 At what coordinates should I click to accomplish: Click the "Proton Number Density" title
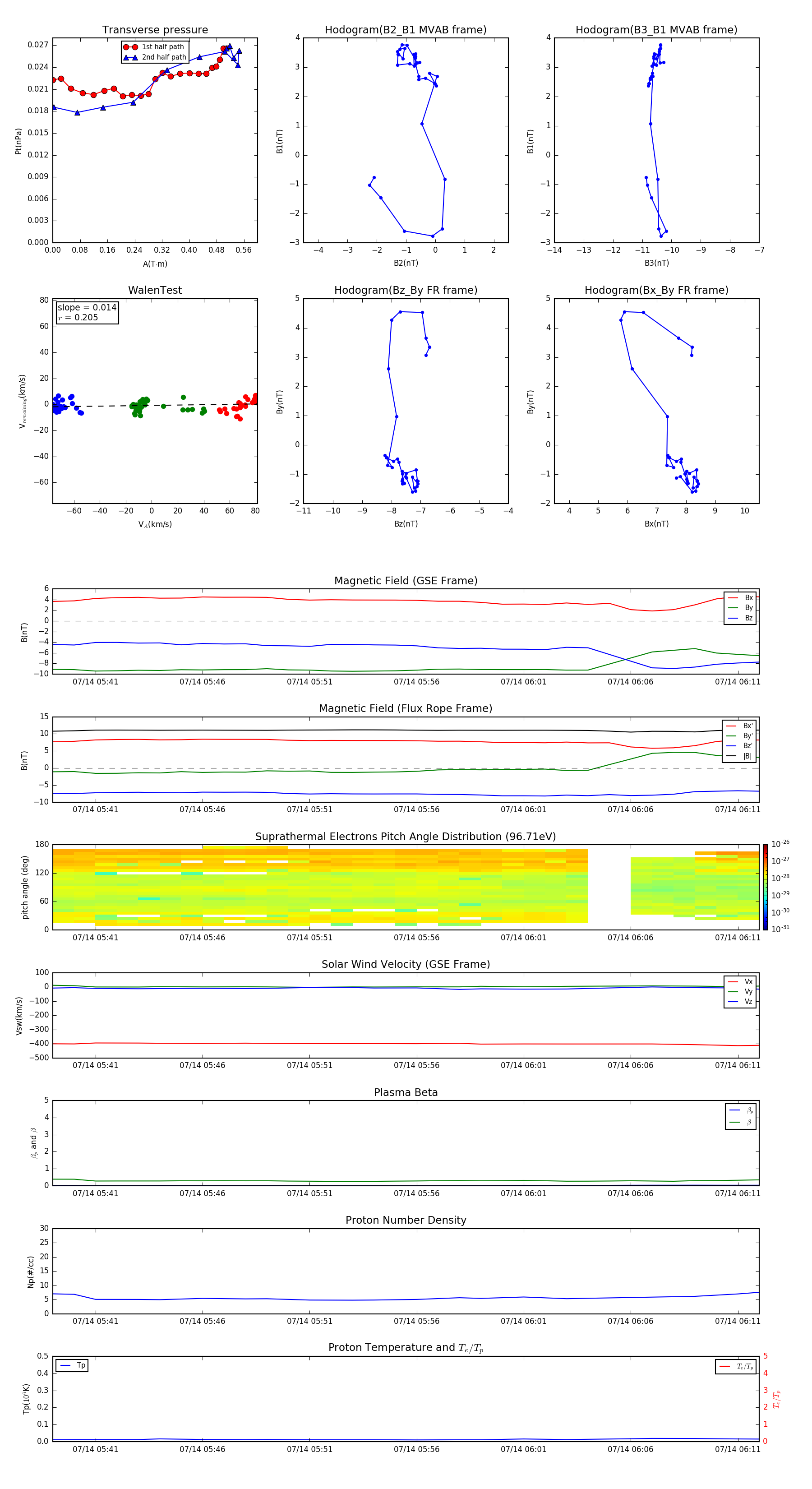pyautogui.click(x=406, y=1220)
